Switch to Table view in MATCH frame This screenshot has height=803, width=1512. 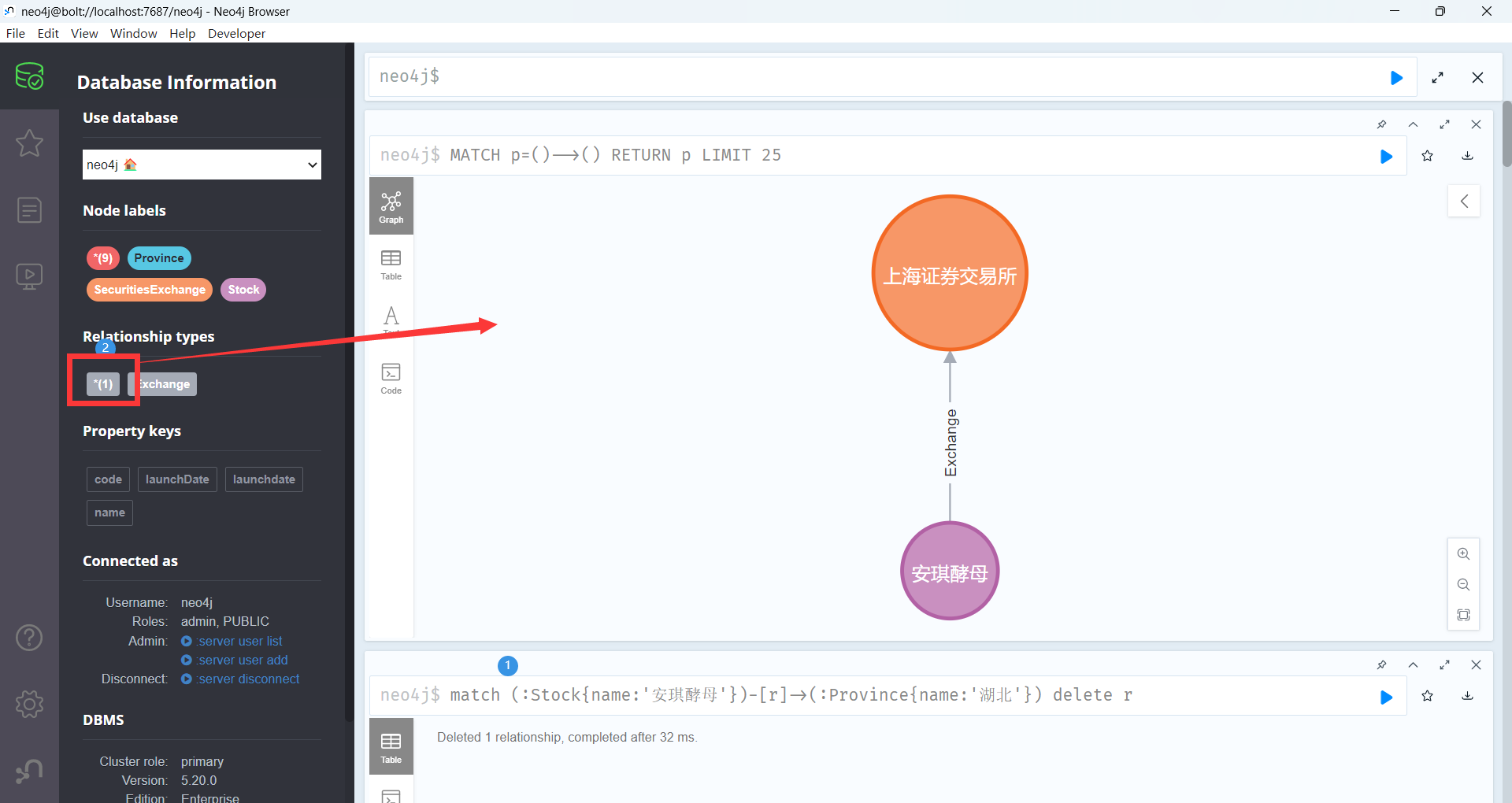pyautogui.click(x=391, y=265)
